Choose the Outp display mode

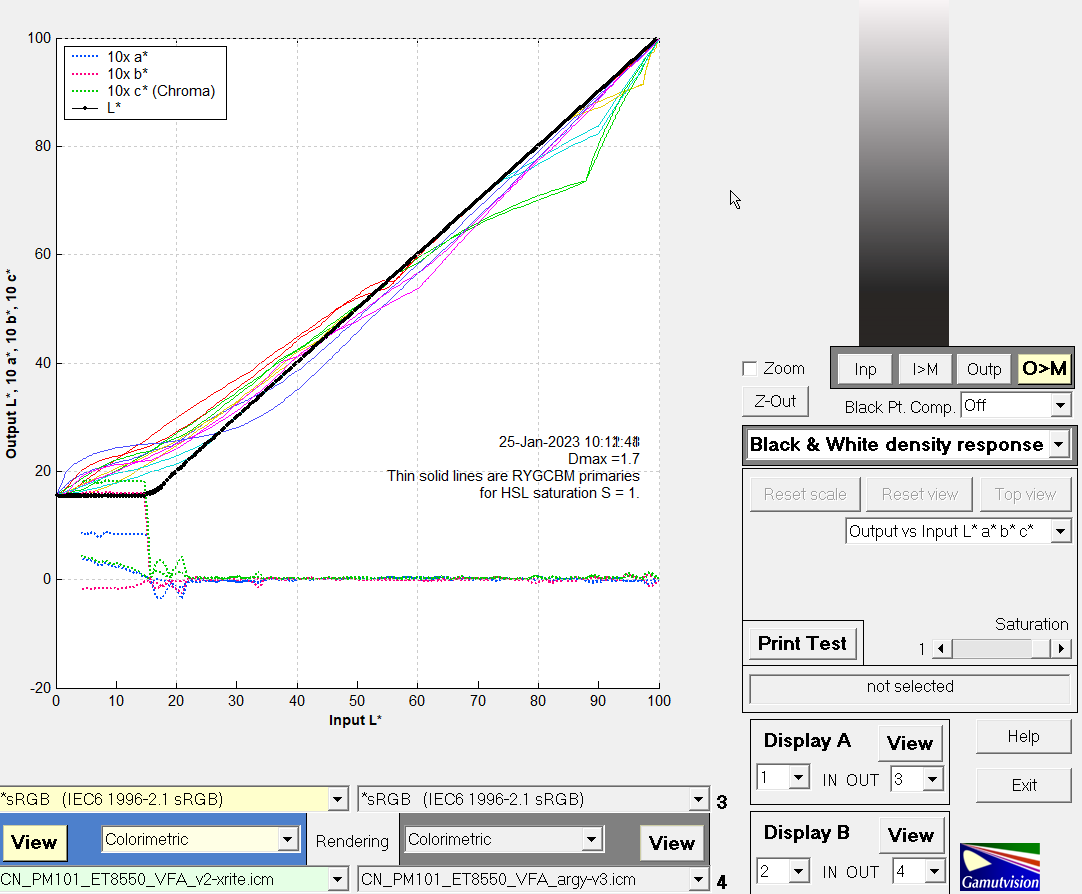click(984, 369)
